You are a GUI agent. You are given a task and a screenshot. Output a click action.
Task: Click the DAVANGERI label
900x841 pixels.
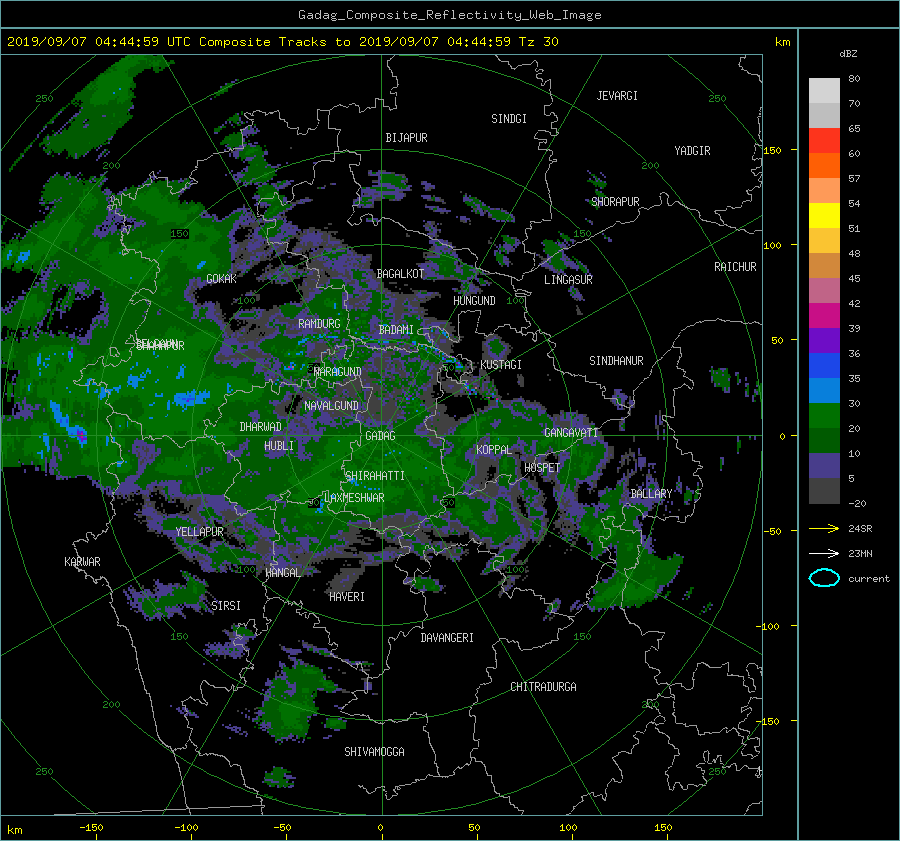[x=447, y=638]
